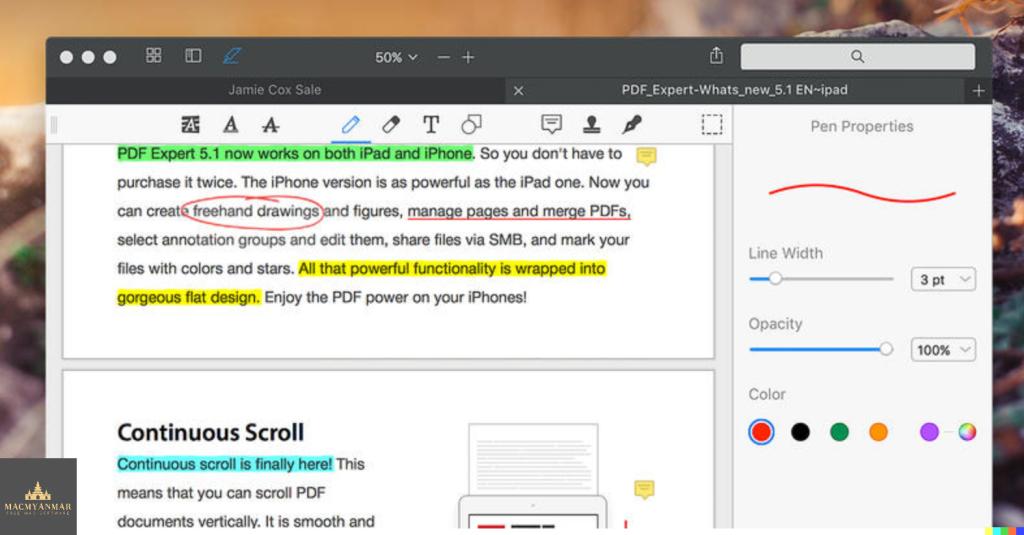Click the share/export icon
The height and width of the screenshot is (535, 1024).
click(x=716, y=56)
